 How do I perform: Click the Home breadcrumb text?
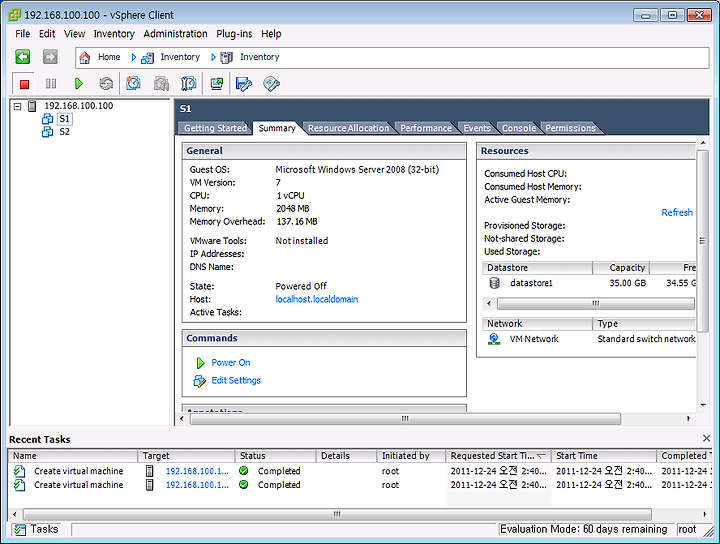[109, 57]
